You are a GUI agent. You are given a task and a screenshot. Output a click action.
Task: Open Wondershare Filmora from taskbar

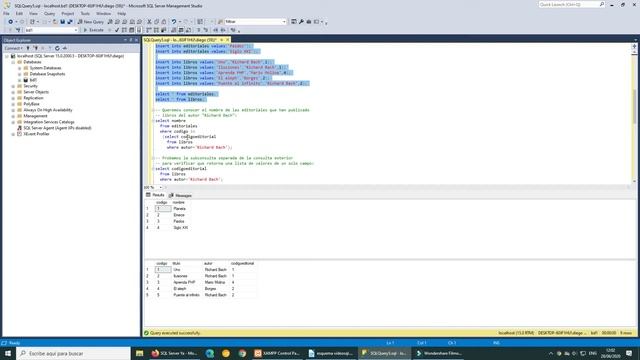pyautogui.click(x=438, y=353)
